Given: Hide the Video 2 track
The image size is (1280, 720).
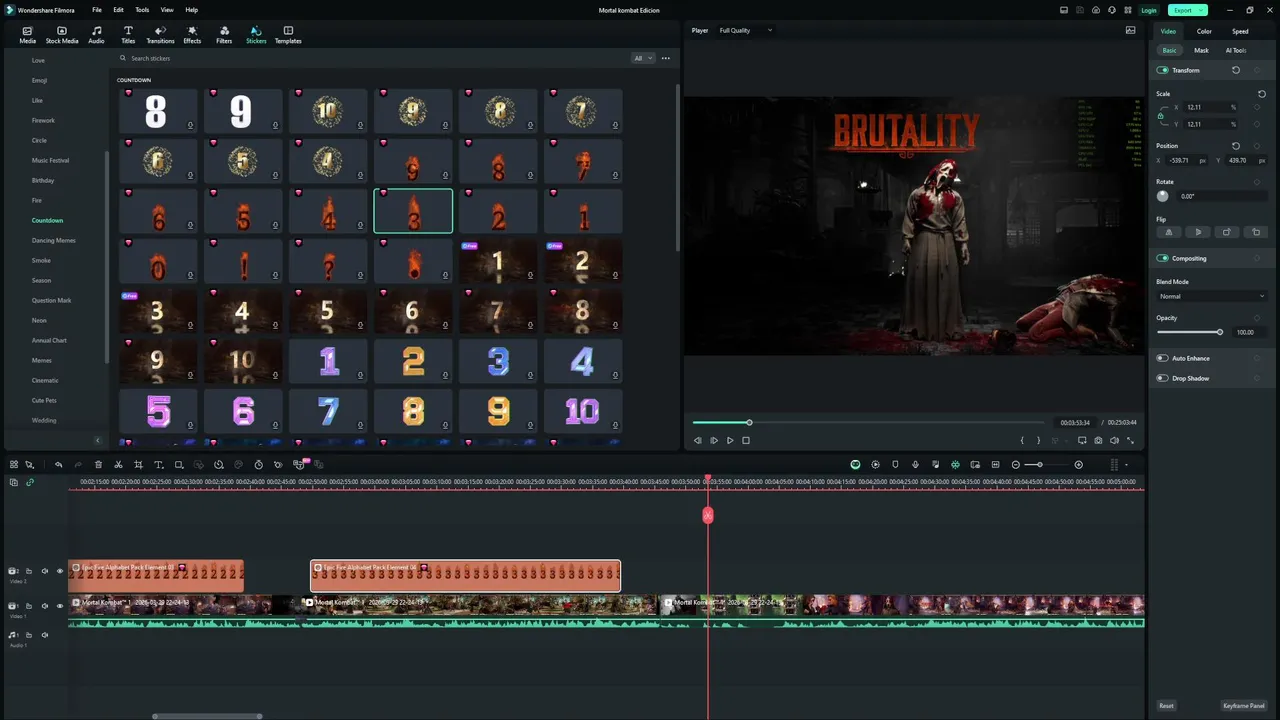Looking at the screenshot, I should [60, 571].
